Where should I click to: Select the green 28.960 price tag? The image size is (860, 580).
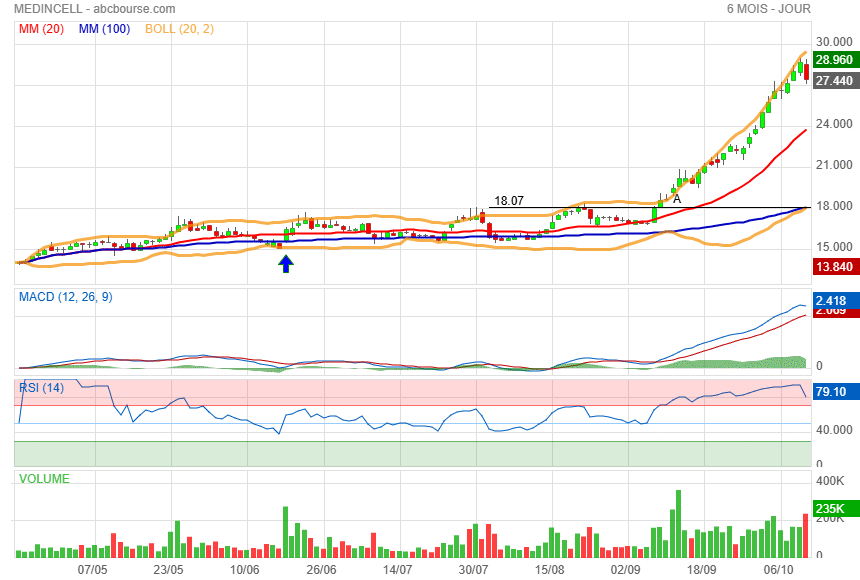[x=833, y=60]
